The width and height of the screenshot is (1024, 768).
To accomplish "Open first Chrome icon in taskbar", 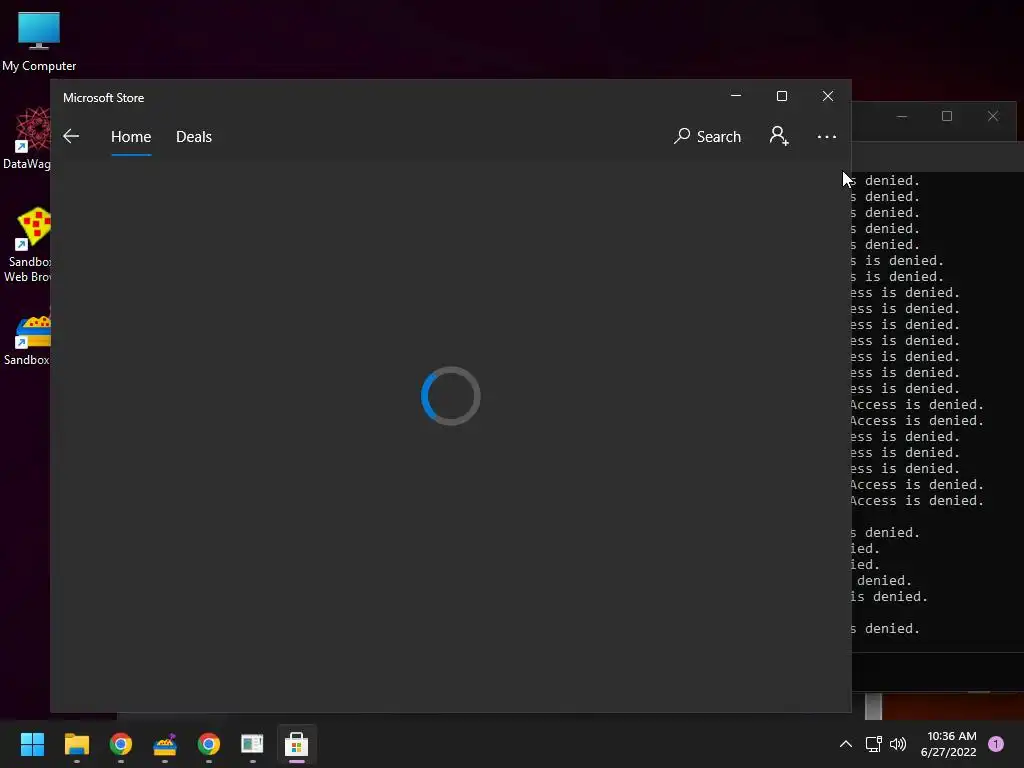I will pyautogui.click(x=121, y=744).
